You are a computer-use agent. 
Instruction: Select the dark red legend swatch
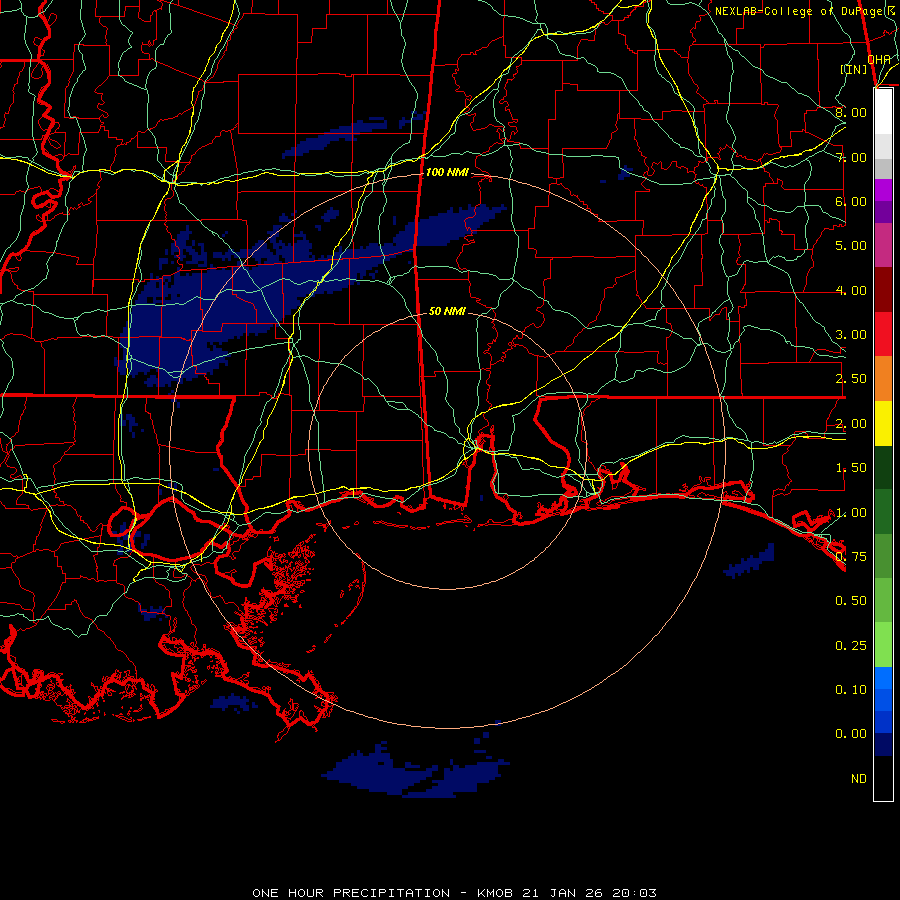click(883, 290)
